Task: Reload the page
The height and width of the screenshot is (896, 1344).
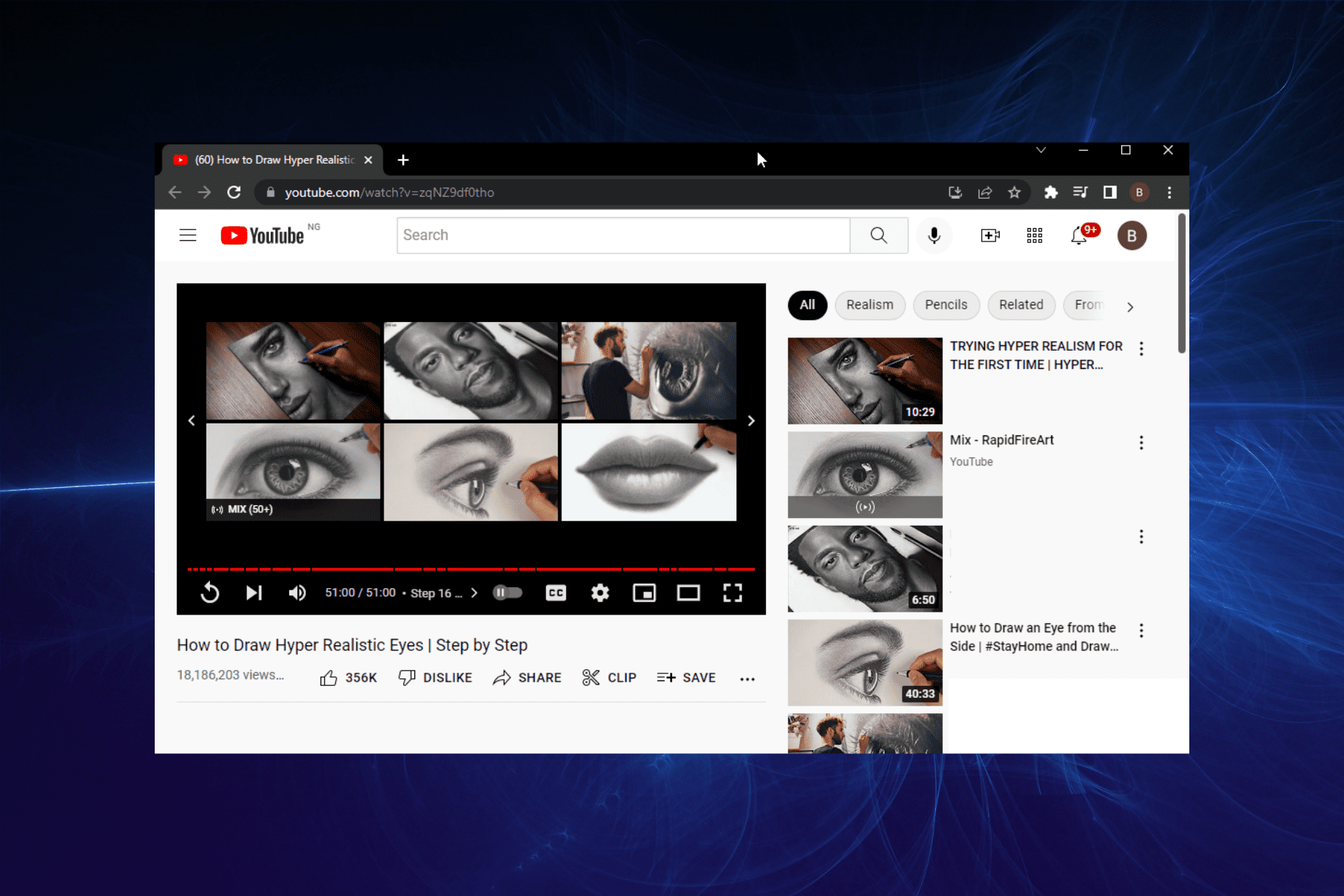Action: [234, 192]
